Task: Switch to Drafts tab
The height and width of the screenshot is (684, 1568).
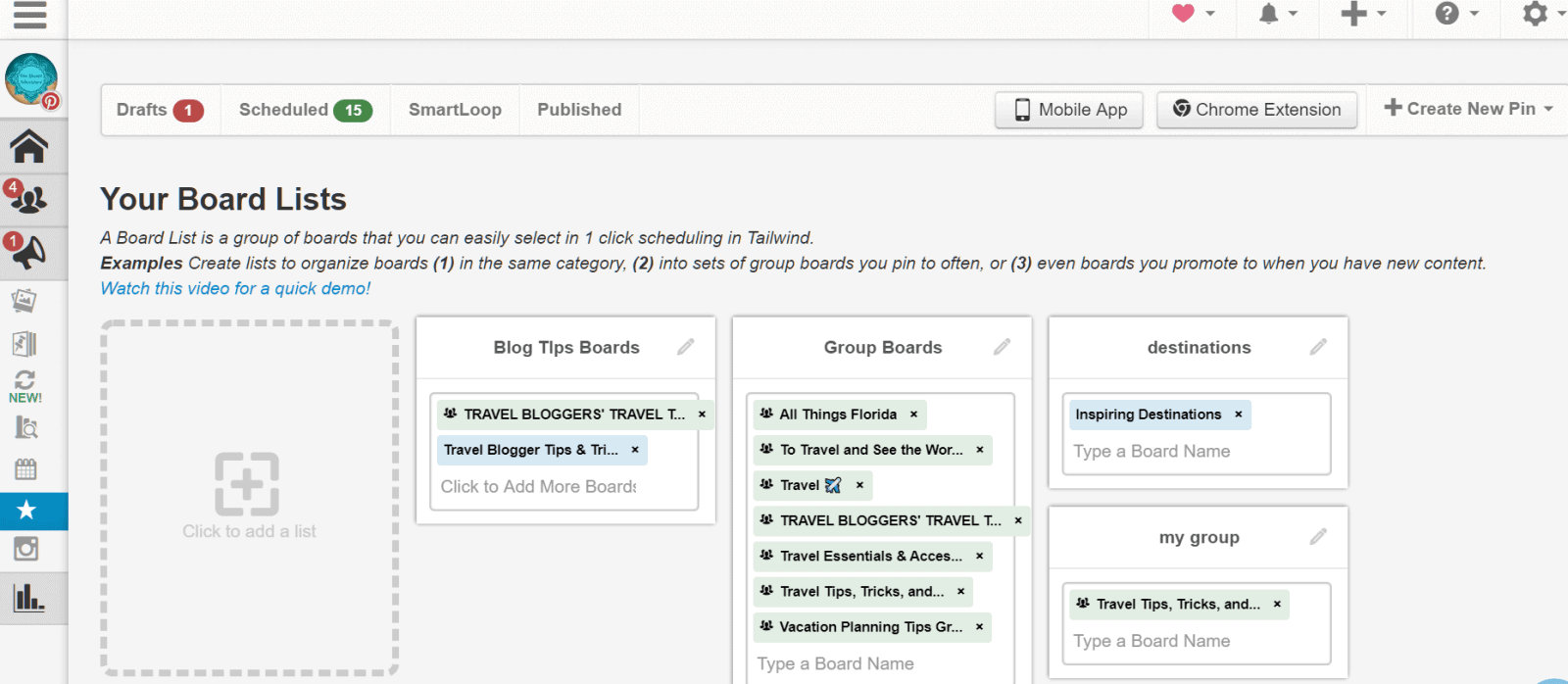Action: pyautogui.click(x=160, y=110)
